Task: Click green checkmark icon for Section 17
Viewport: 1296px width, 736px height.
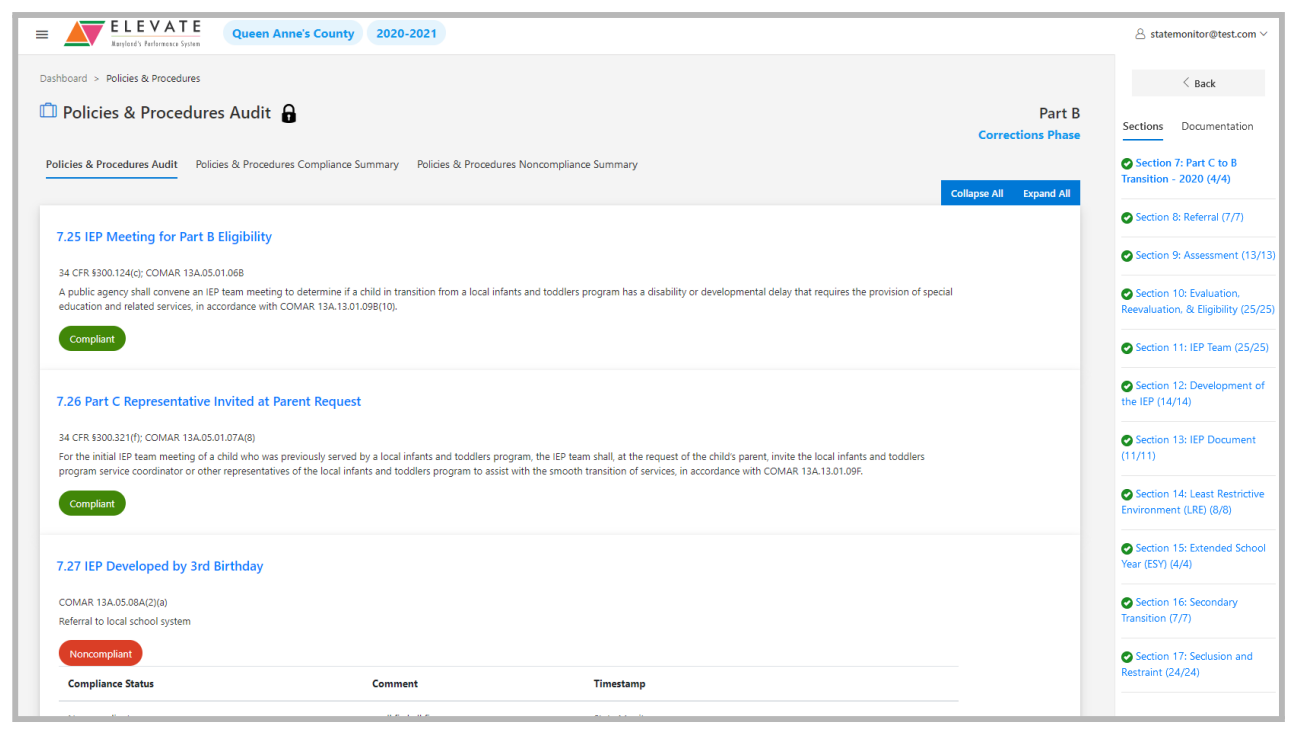Action: pyautogui.click(x=1127, y=657)
